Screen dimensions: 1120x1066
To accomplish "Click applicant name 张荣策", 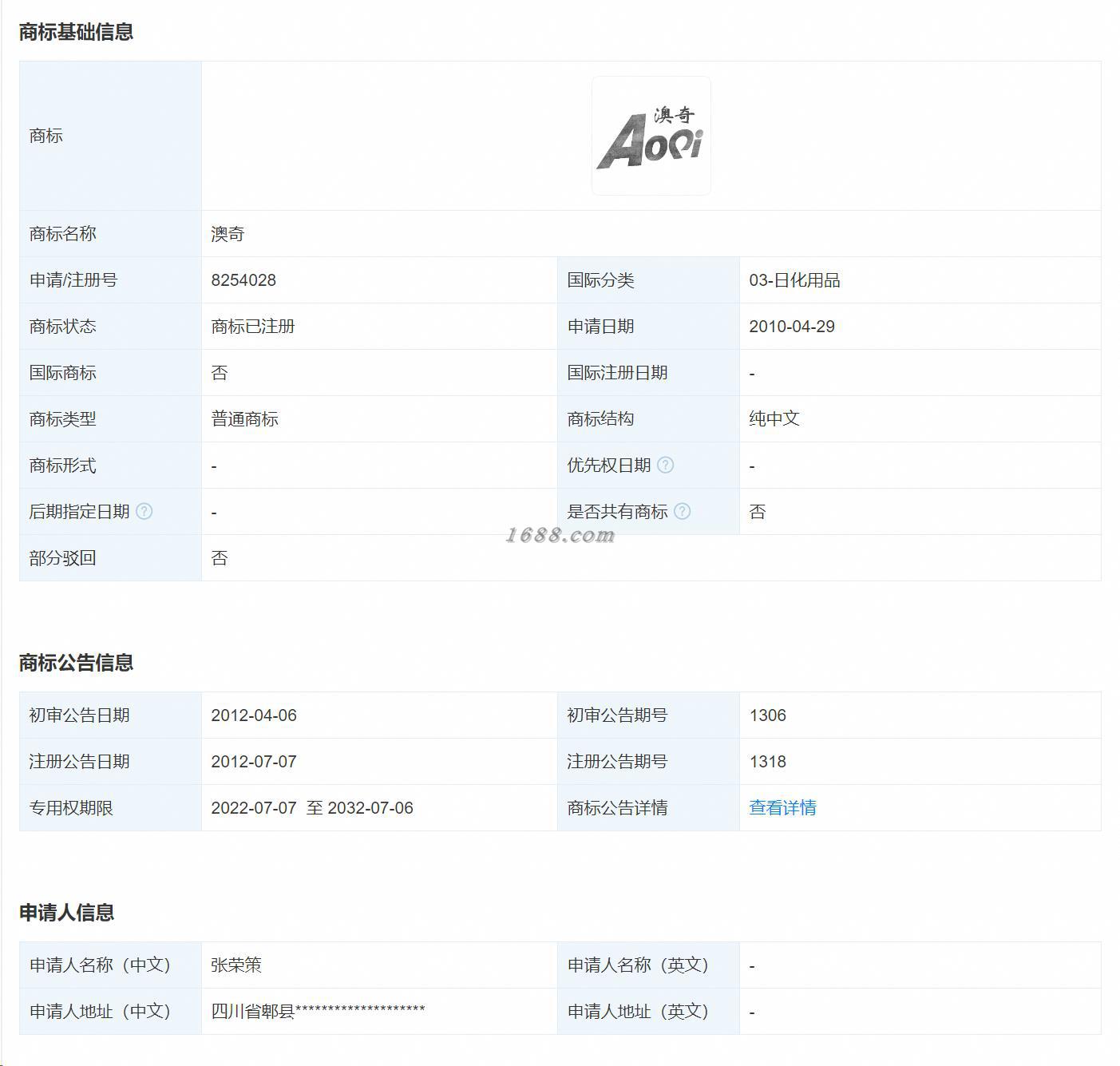I will [236, 965].
